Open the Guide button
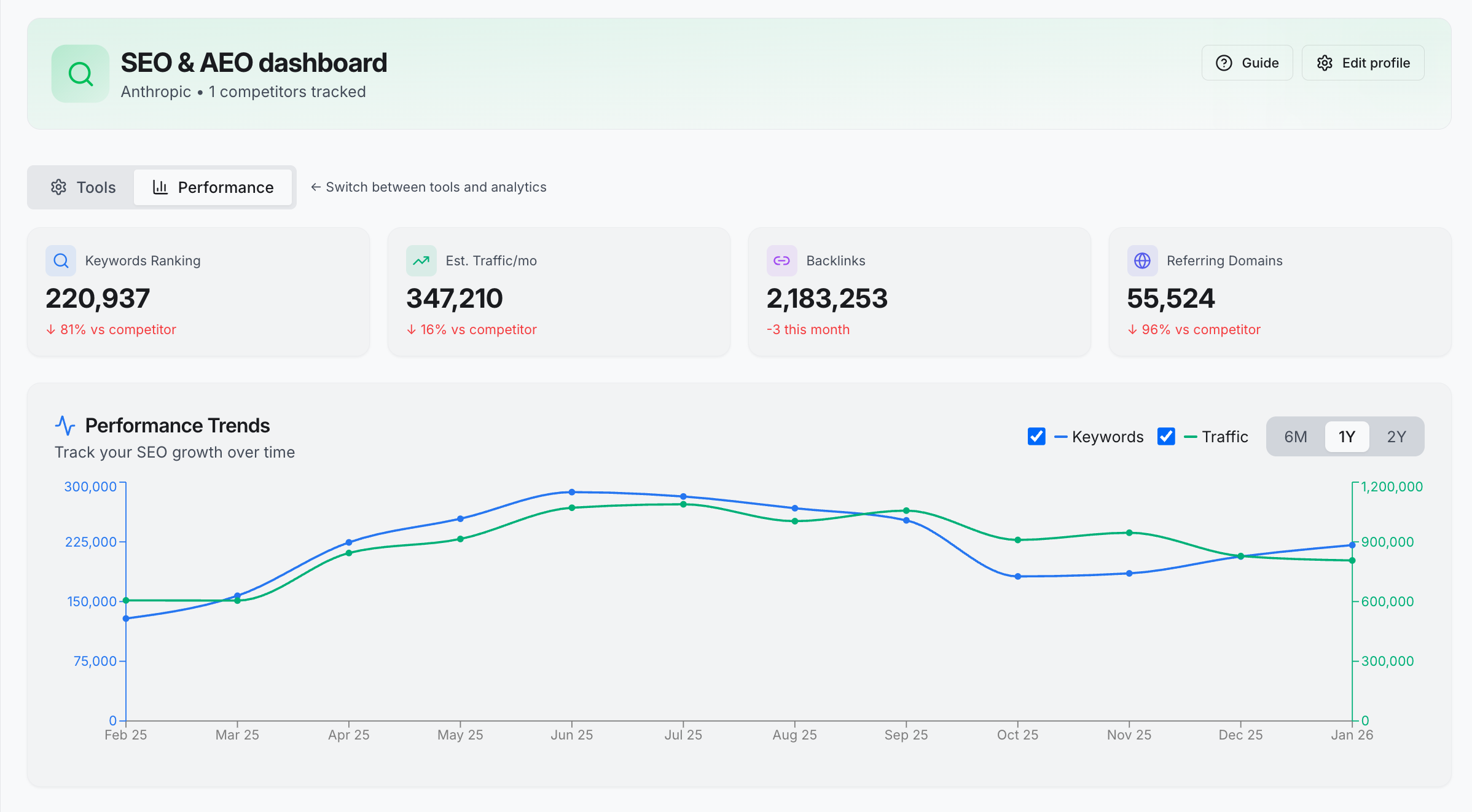This screenshot has height=812, width=1472. click(x=1247, y=63)
